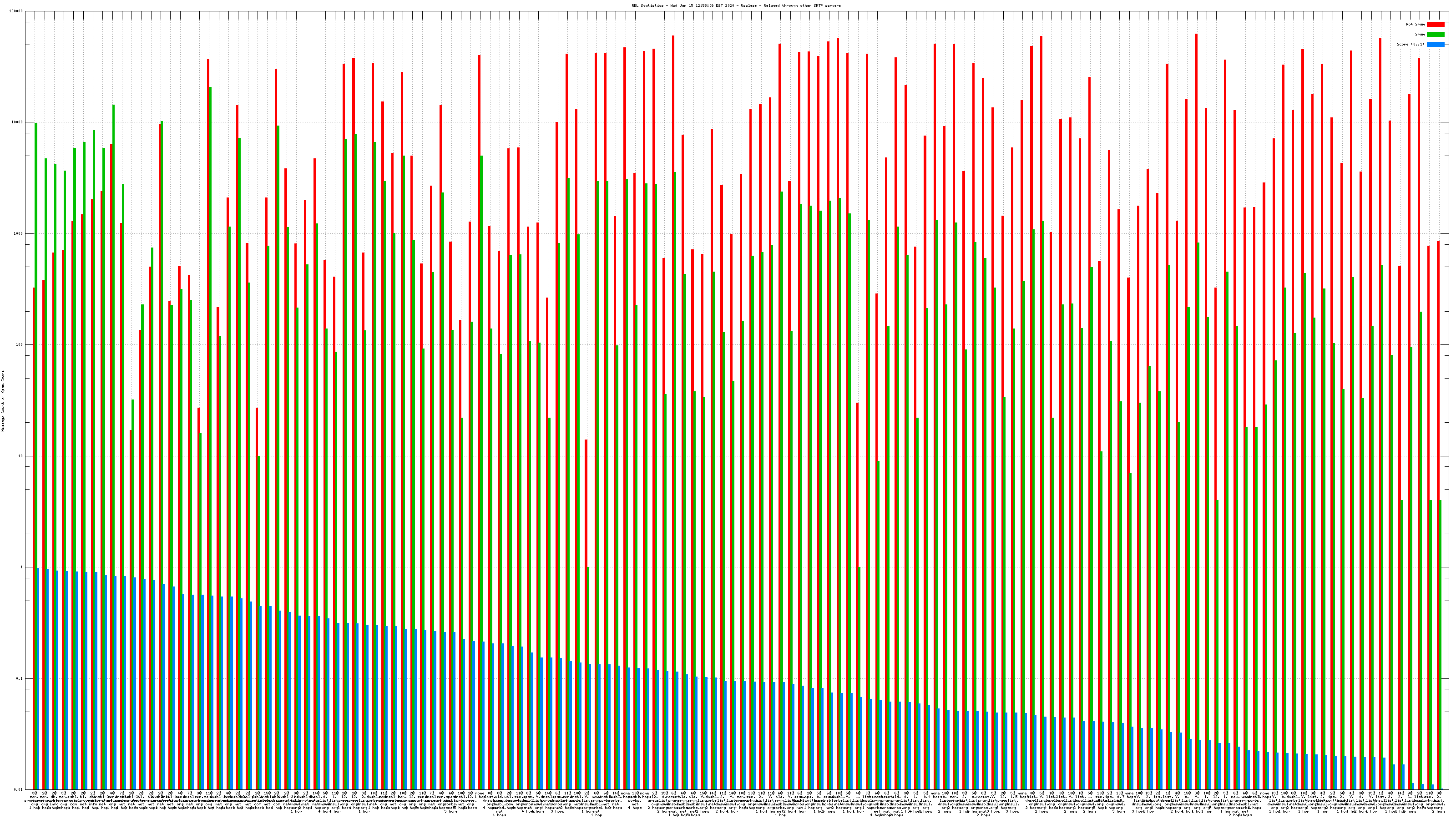The image size is (1456, 819).
Task: Click the 100 y-axis tick label
Action: [20, 345]
